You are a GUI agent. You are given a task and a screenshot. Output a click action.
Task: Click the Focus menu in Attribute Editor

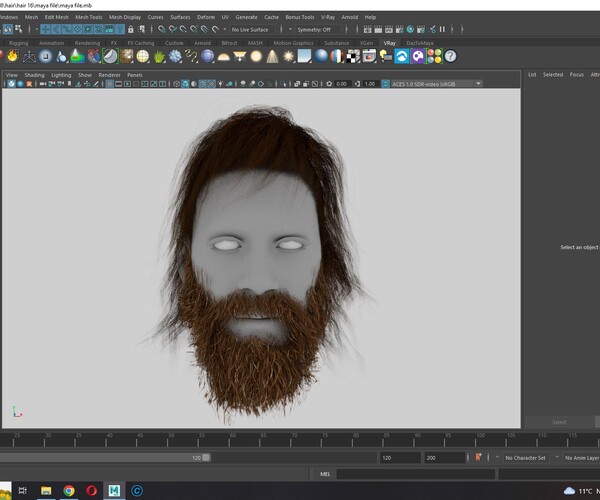pyautogui.click(x=577, y=75)
